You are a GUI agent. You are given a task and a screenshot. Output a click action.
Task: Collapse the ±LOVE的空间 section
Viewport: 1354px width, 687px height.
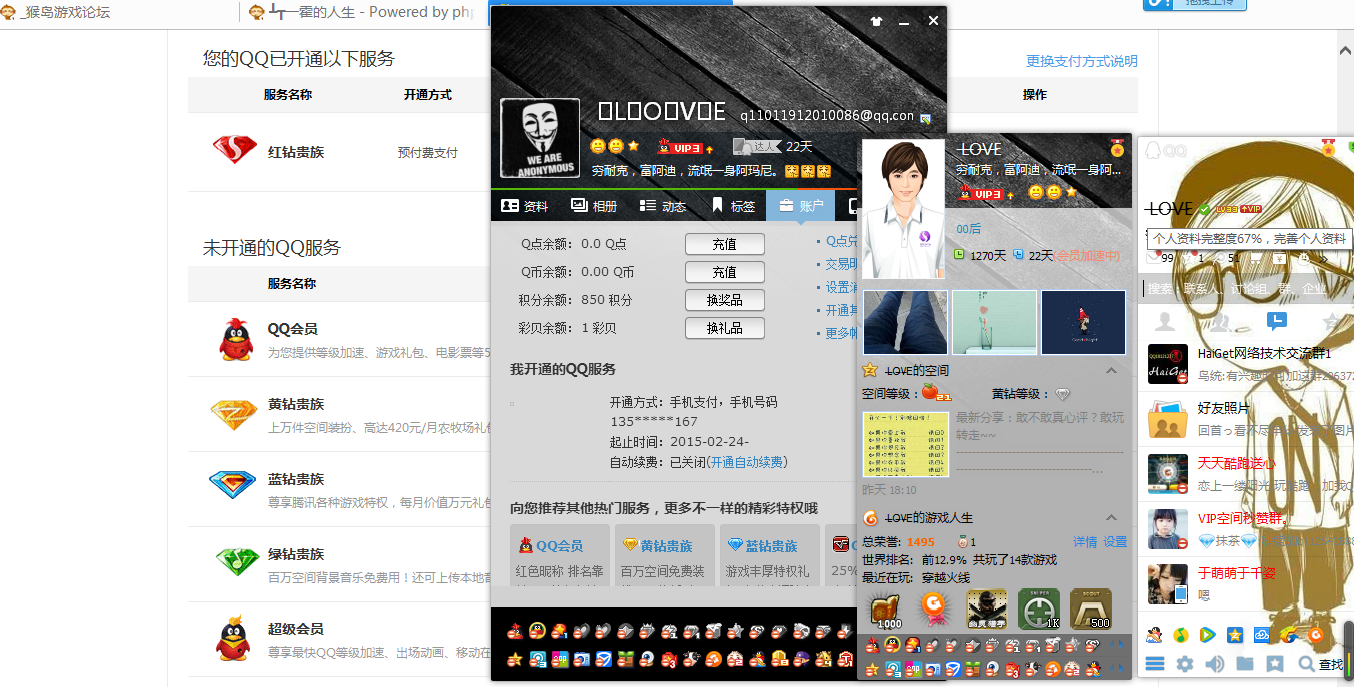point(1111,370)
